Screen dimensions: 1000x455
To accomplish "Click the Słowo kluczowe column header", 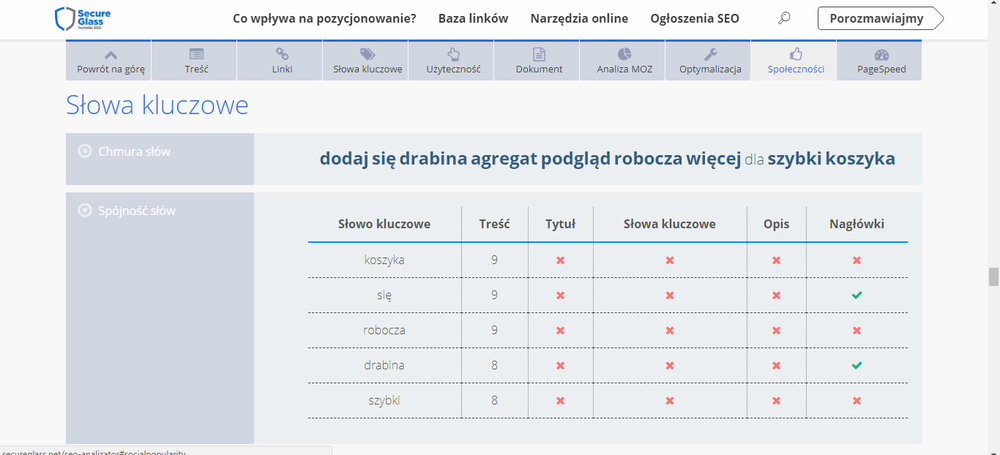I will pyautogui.click(x=384, y=224).
